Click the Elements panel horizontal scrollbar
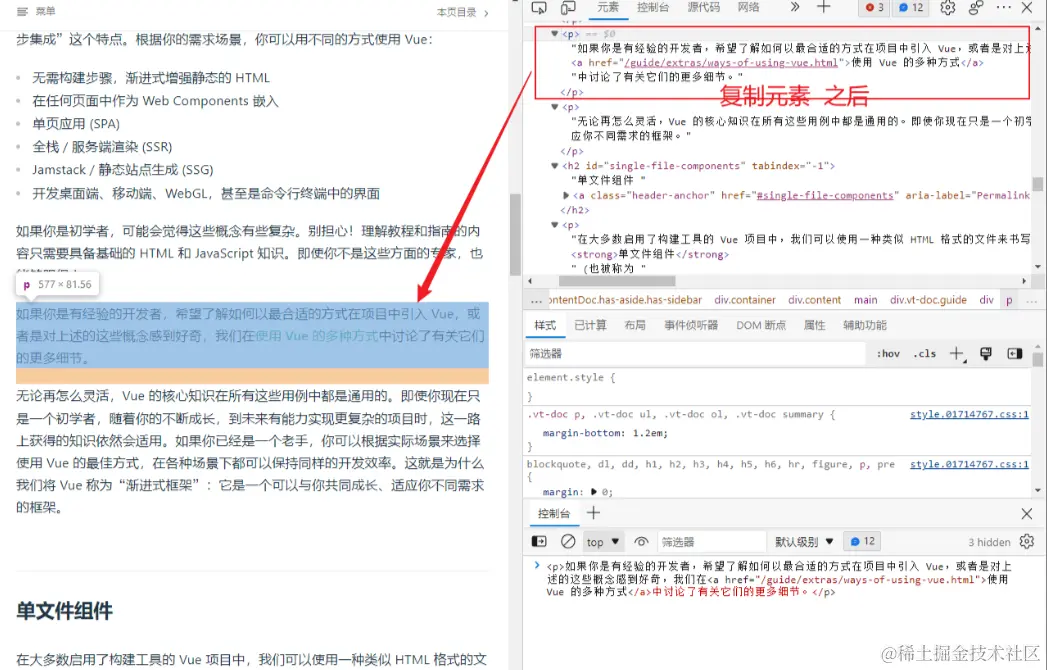1047x670 pixels. (x=616, y=281)
